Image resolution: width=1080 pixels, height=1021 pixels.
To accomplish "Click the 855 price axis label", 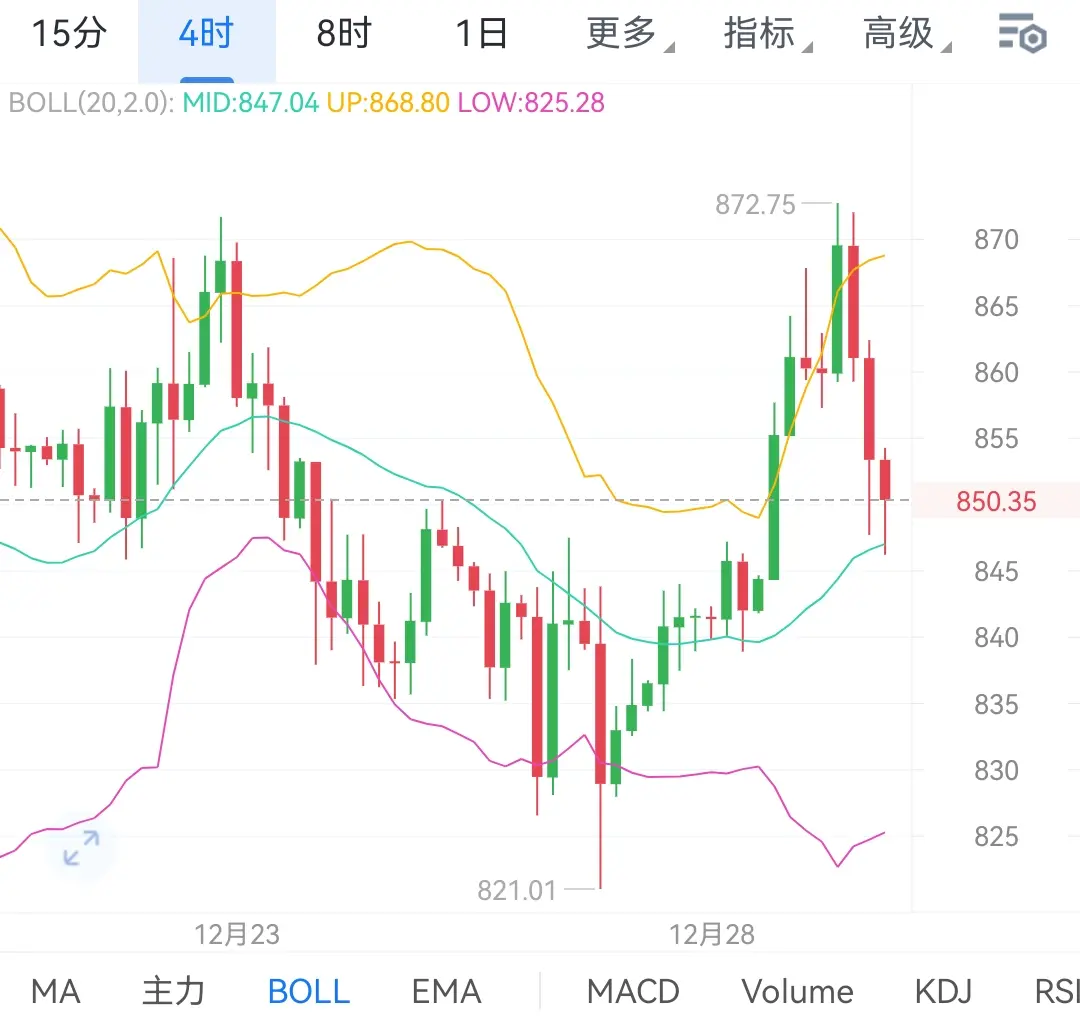I will click(996, 438).
